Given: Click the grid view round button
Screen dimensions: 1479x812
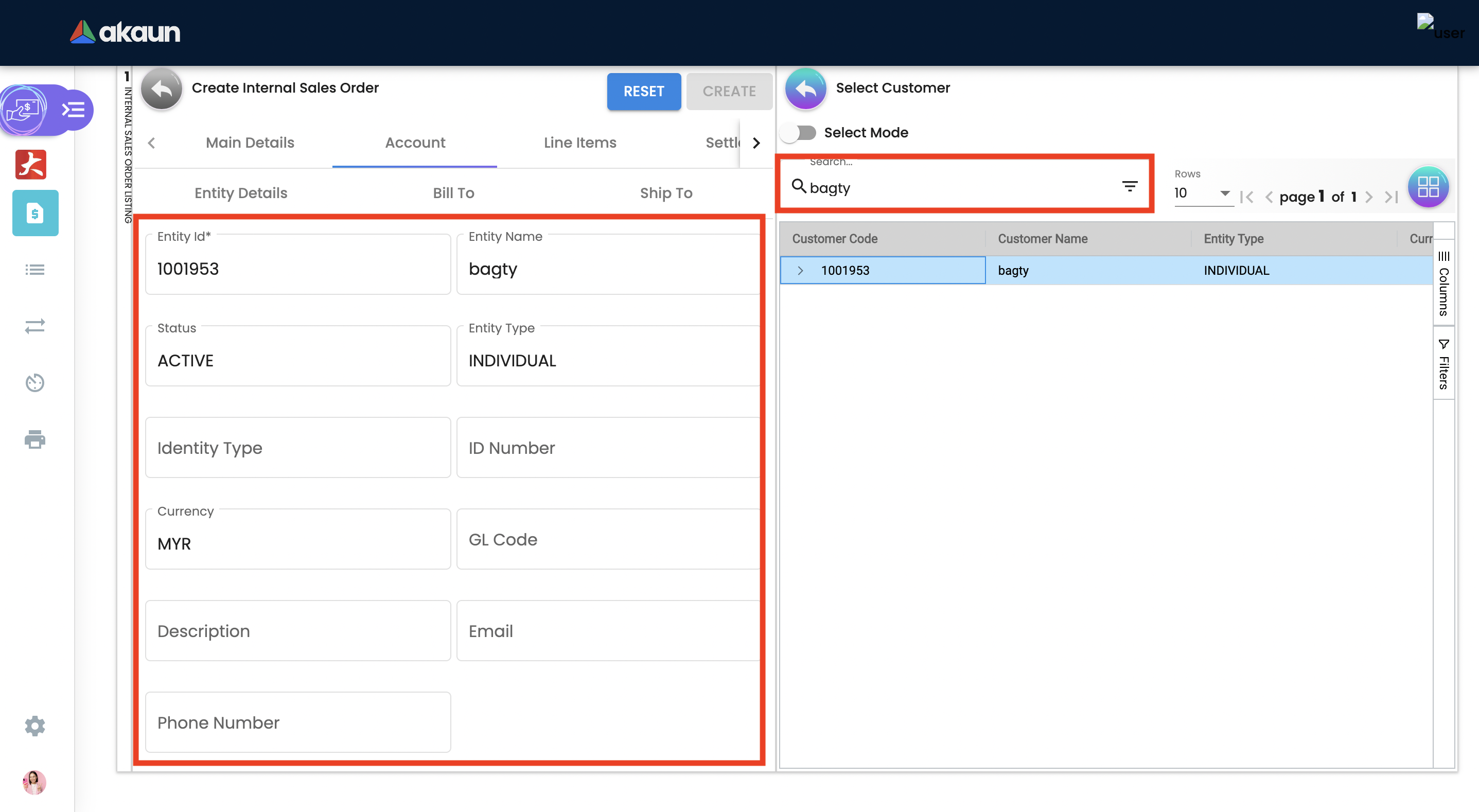Looking at the screenshot, I should click(1428, 187).
